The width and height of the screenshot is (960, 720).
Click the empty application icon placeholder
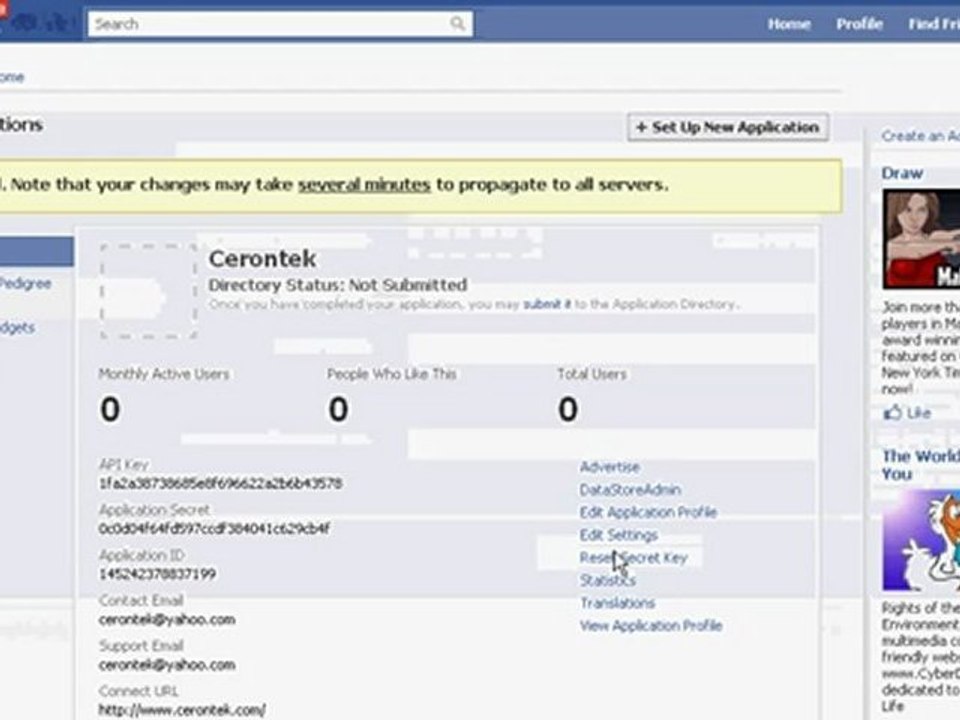point(148,291)
